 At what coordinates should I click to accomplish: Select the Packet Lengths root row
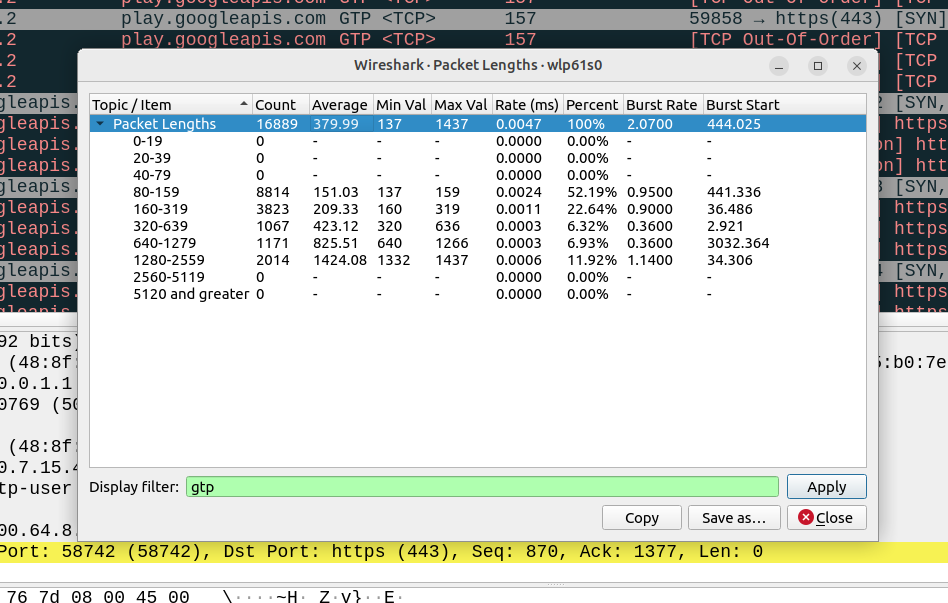(x=478, y=124)
